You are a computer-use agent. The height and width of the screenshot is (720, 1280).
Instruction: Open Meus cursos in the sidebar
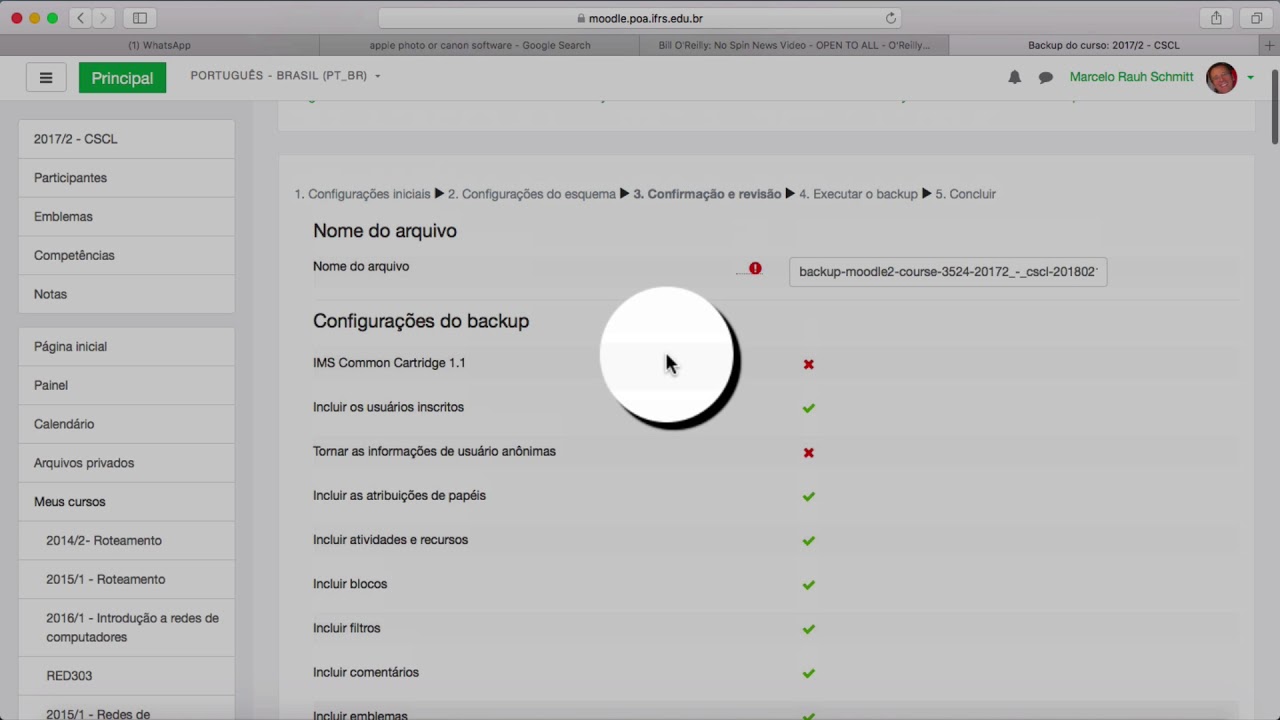pos(127,503)
